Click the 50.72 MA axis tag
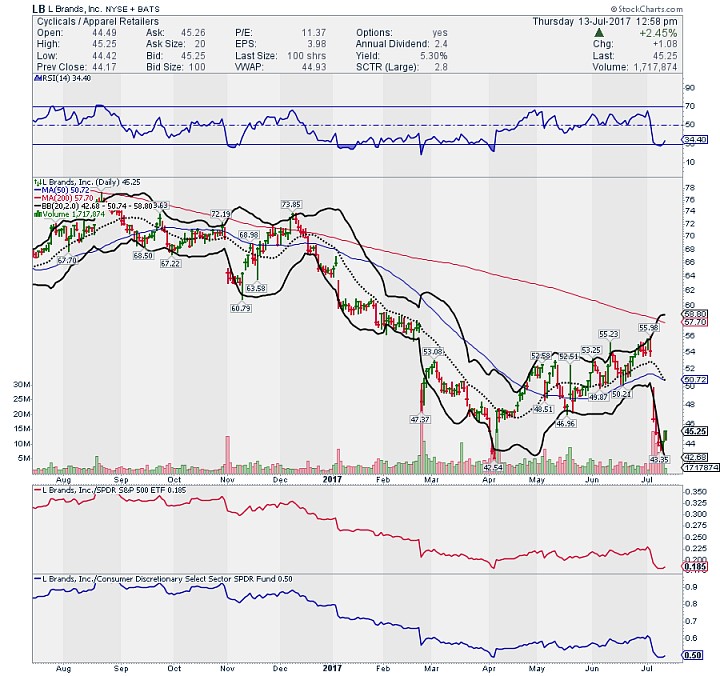This screenshot has height=676, width=720. [x=696, y=380]
